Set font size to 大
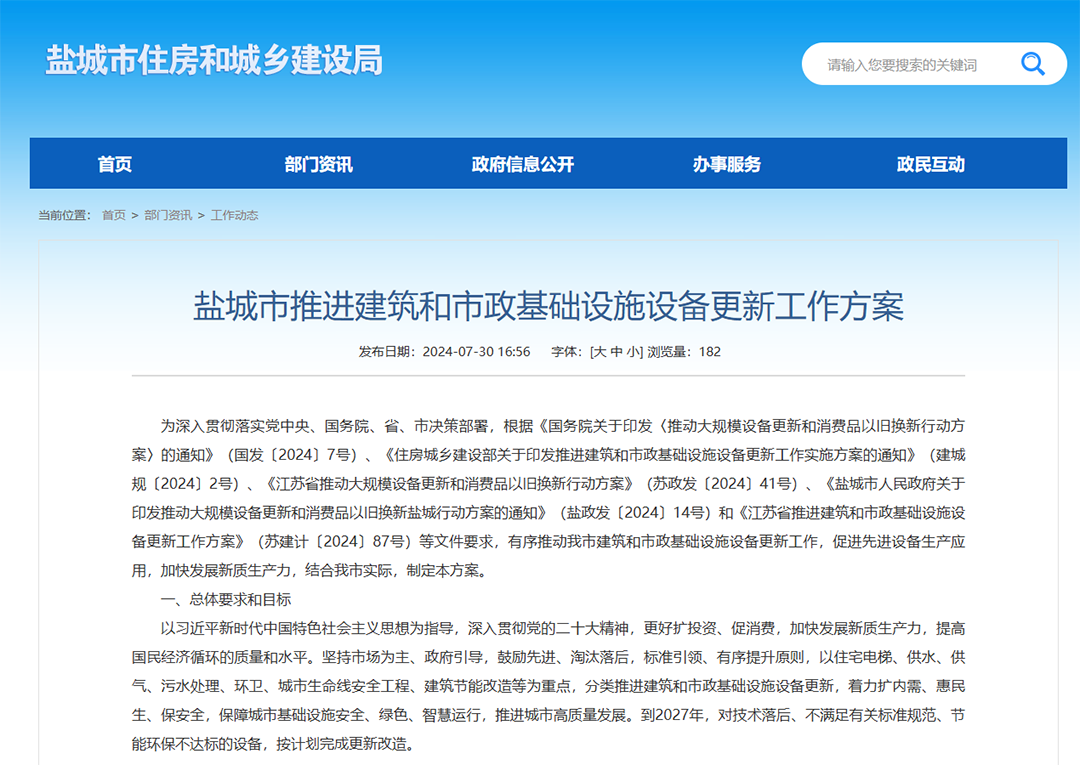The width and height of the screenshot is (1080, 765). tap(600, 352)
